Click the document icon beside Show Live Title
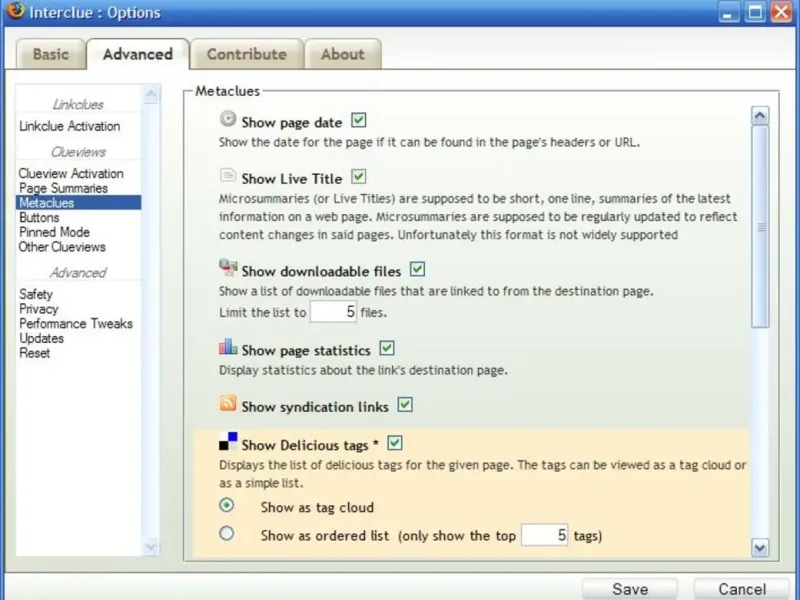This screenshot has width=800, height=600. pos(228,176)
